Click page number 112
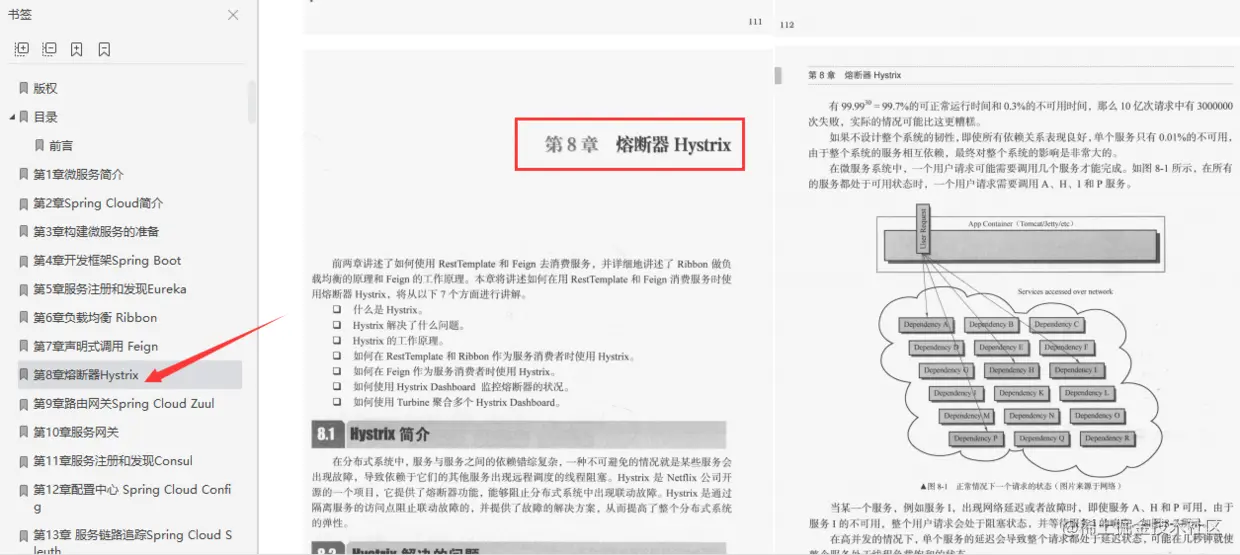 tap(787, 25)
